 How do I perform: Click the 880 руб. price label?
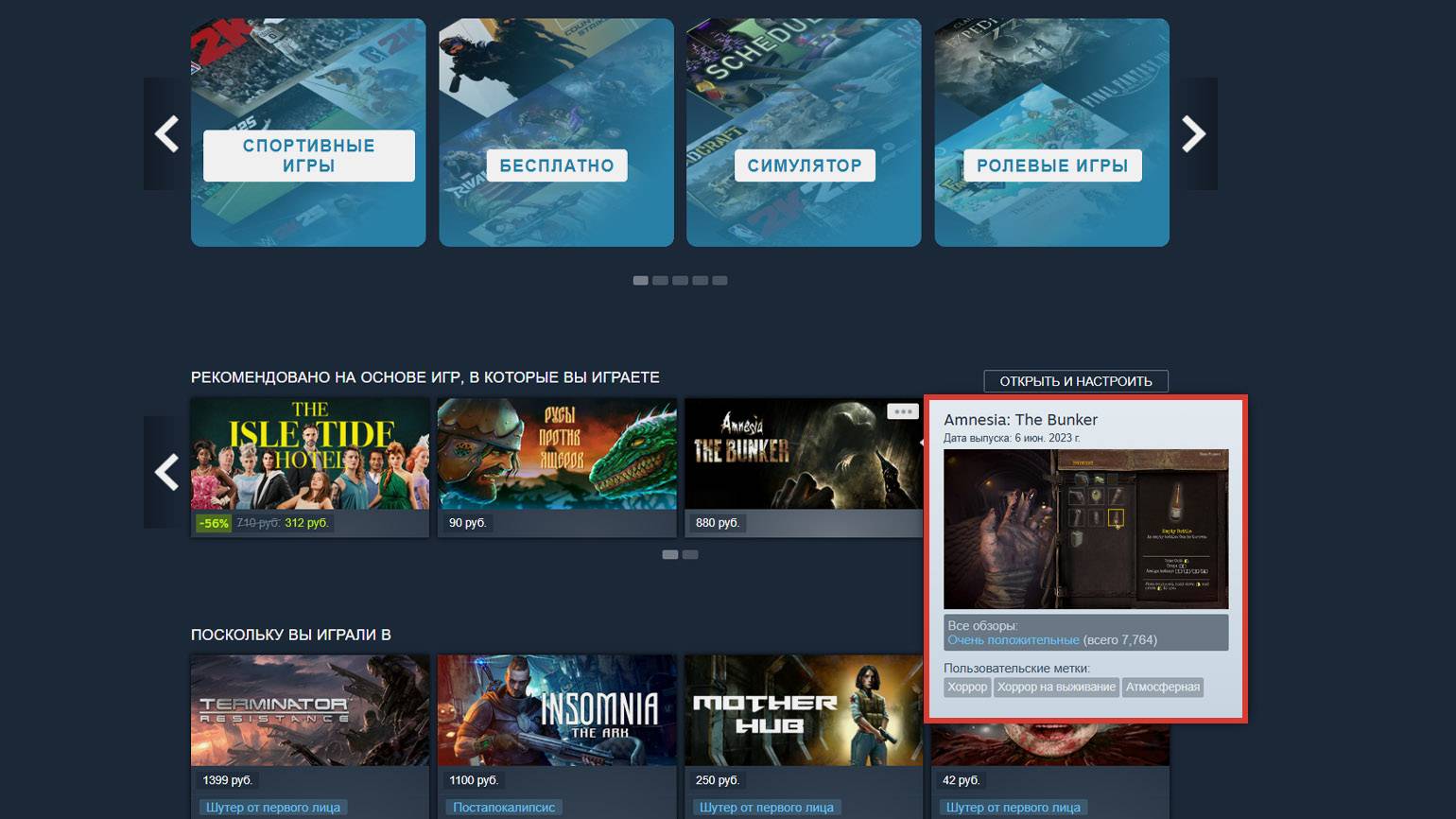[x=718, y=523]
